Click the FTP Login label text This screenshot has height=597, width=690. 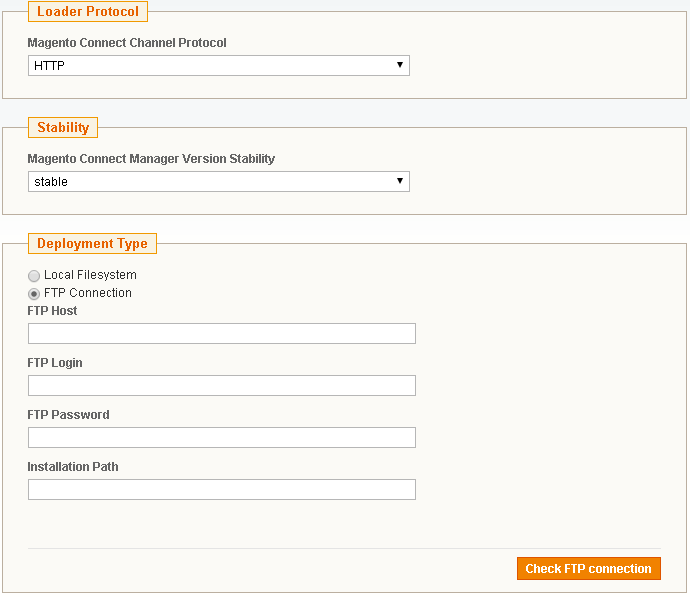click(55, 363)
